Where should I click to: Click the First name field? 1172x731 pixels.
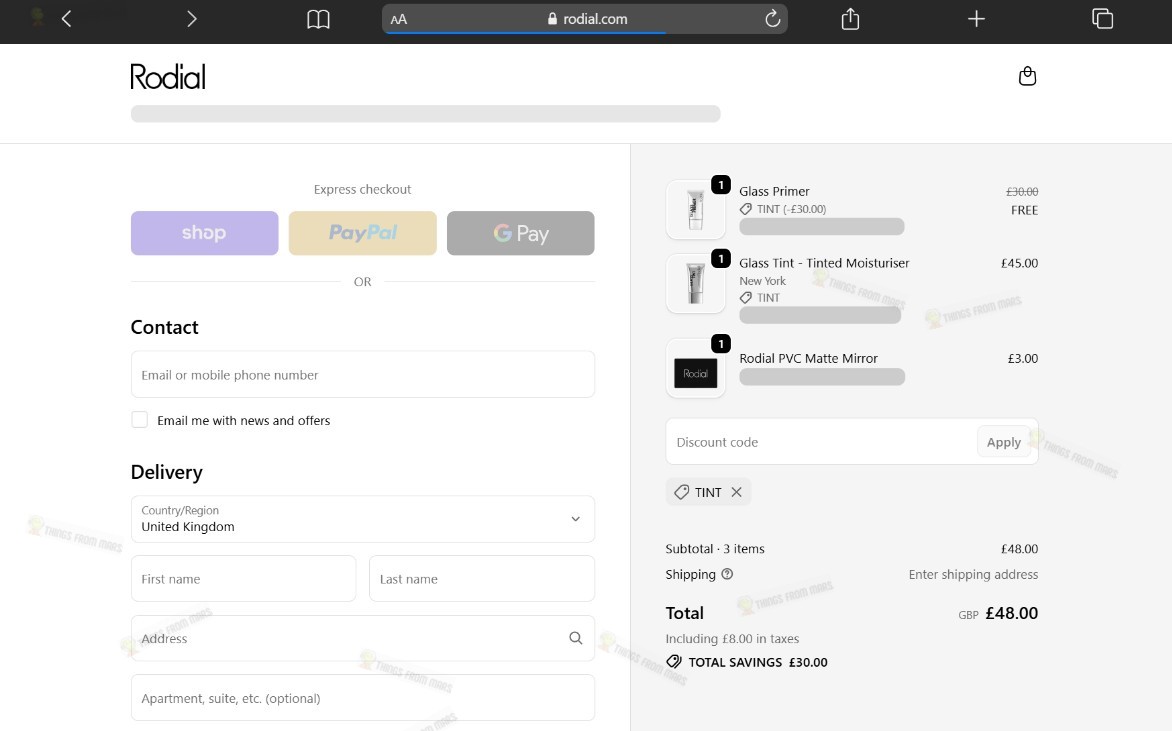pos(244,579)
